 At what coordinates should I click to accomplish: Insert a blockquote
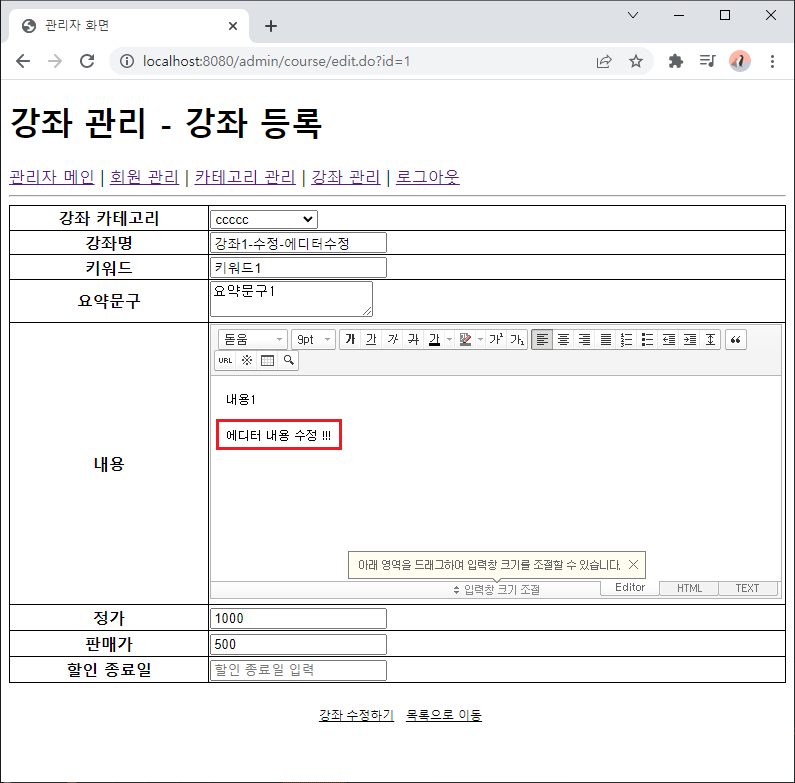coord(736,339)
